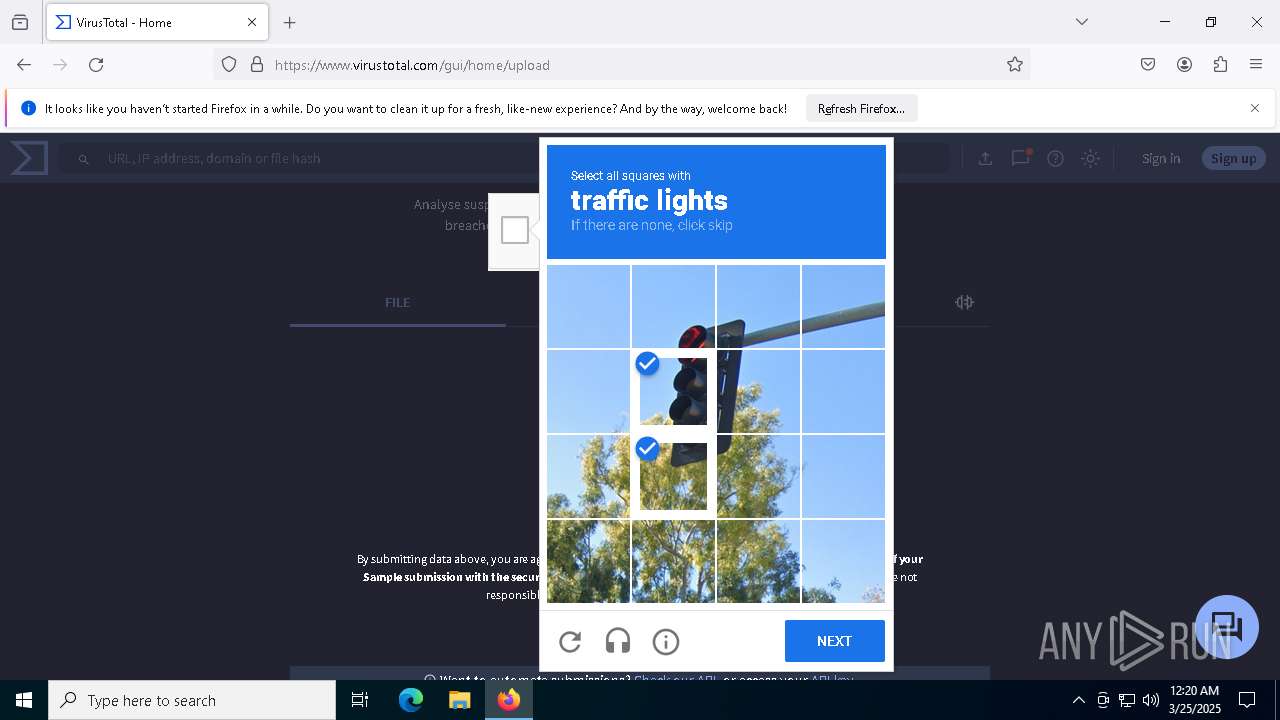Screen dimensions: 1280x720
Task: Click the Type here to search box
Action: (x=192, y=700)
